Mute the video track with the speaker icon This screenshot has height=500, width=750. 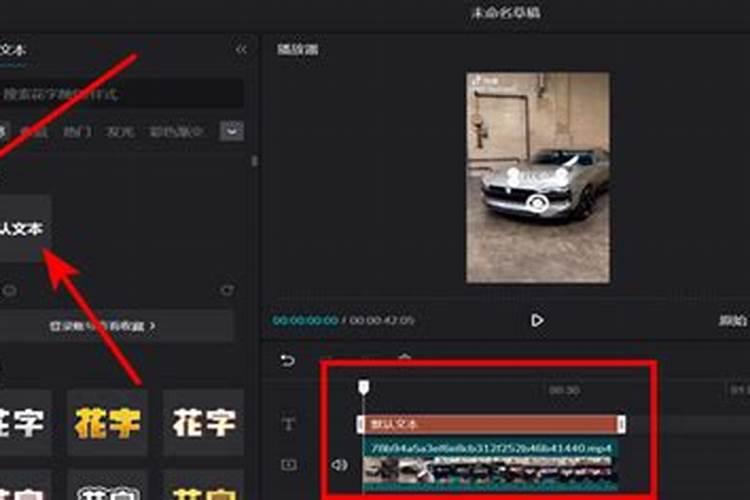(x=339, y=464)
